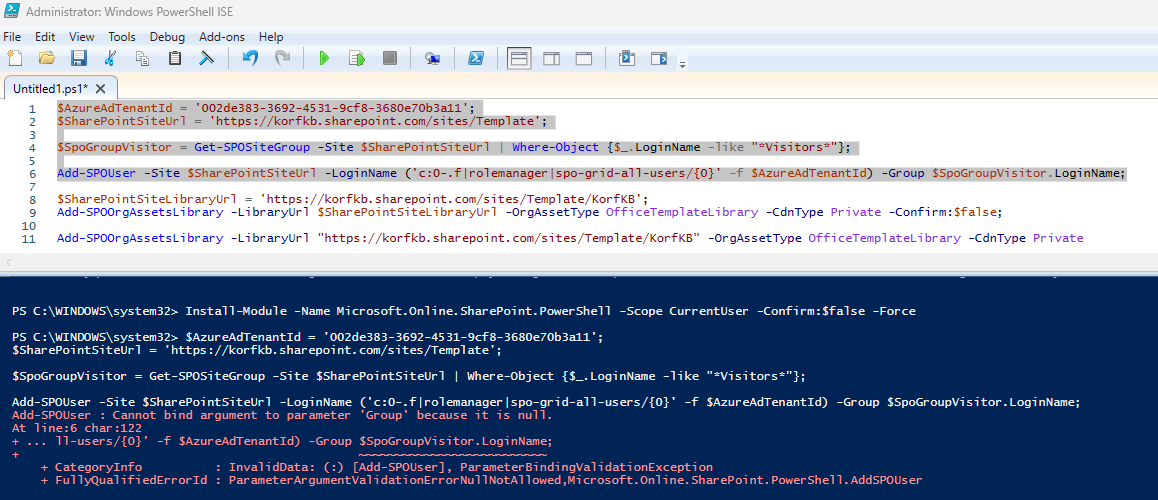Click Where-Object on line 4
The height and width of the screenshot is (500, 1158).
coord(556,147)
